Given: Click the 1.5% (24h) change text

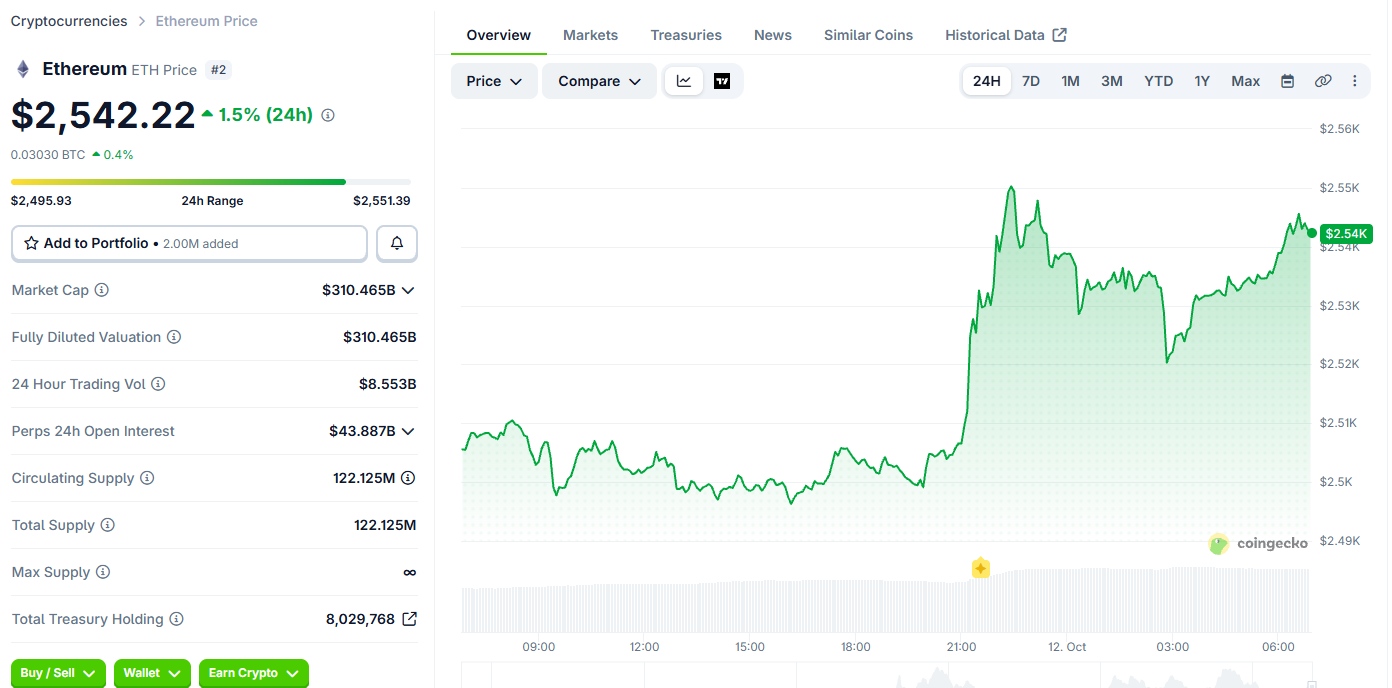Looking at the screenshot, I should point(266,115).
